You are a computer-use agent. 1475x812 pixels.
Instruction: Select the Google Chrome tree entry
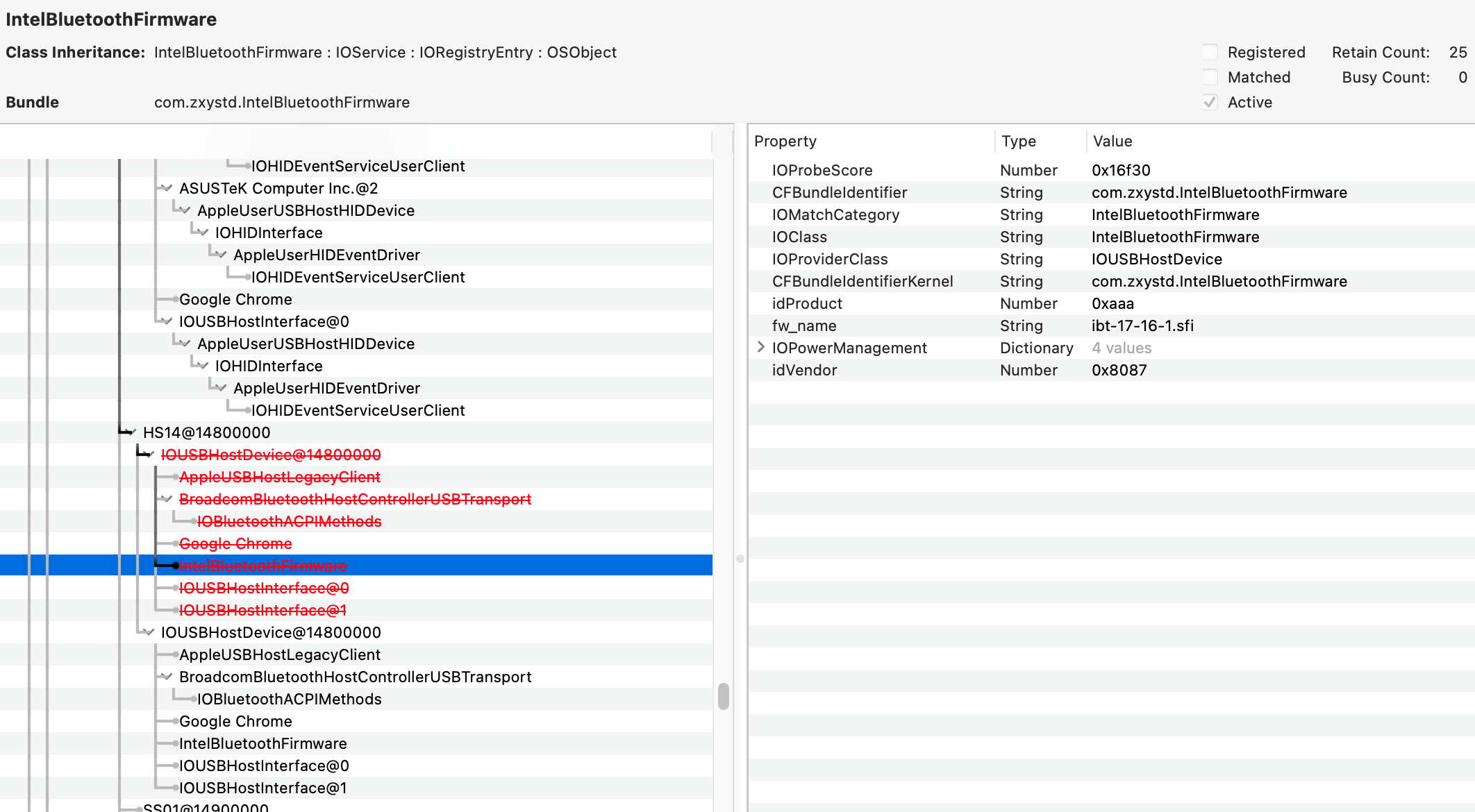236,299
